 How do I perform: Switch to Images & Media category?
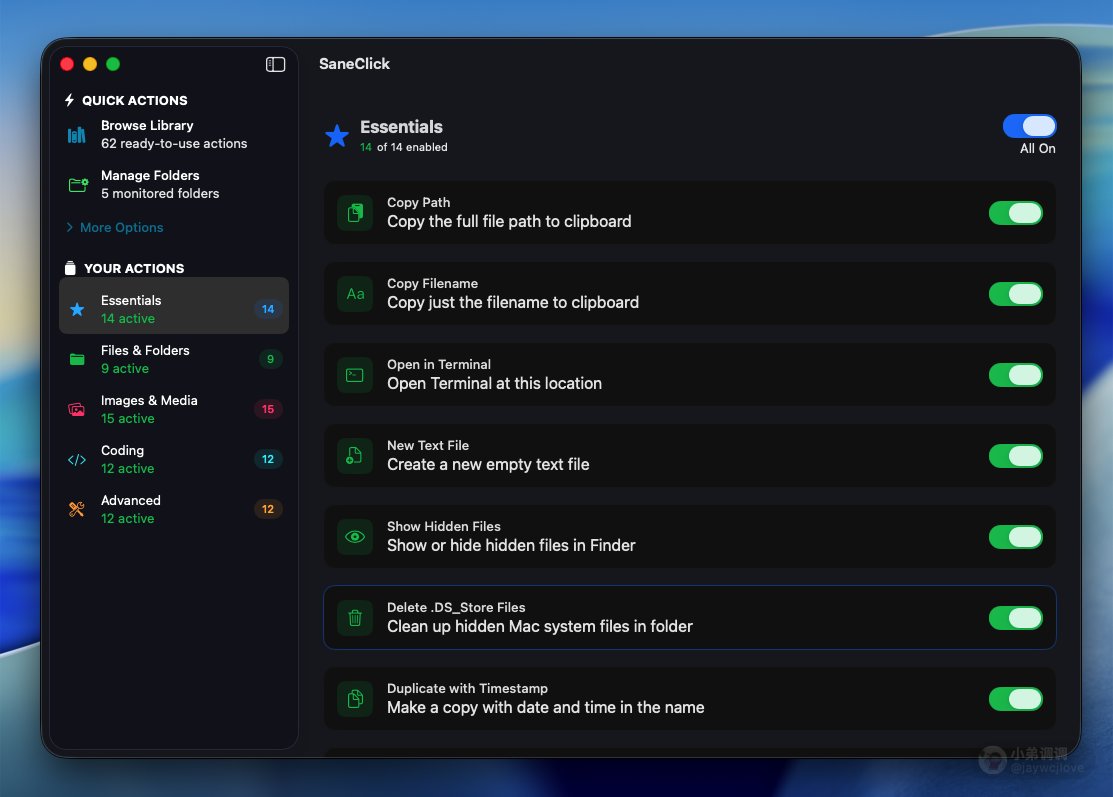(x=174, y=409)
